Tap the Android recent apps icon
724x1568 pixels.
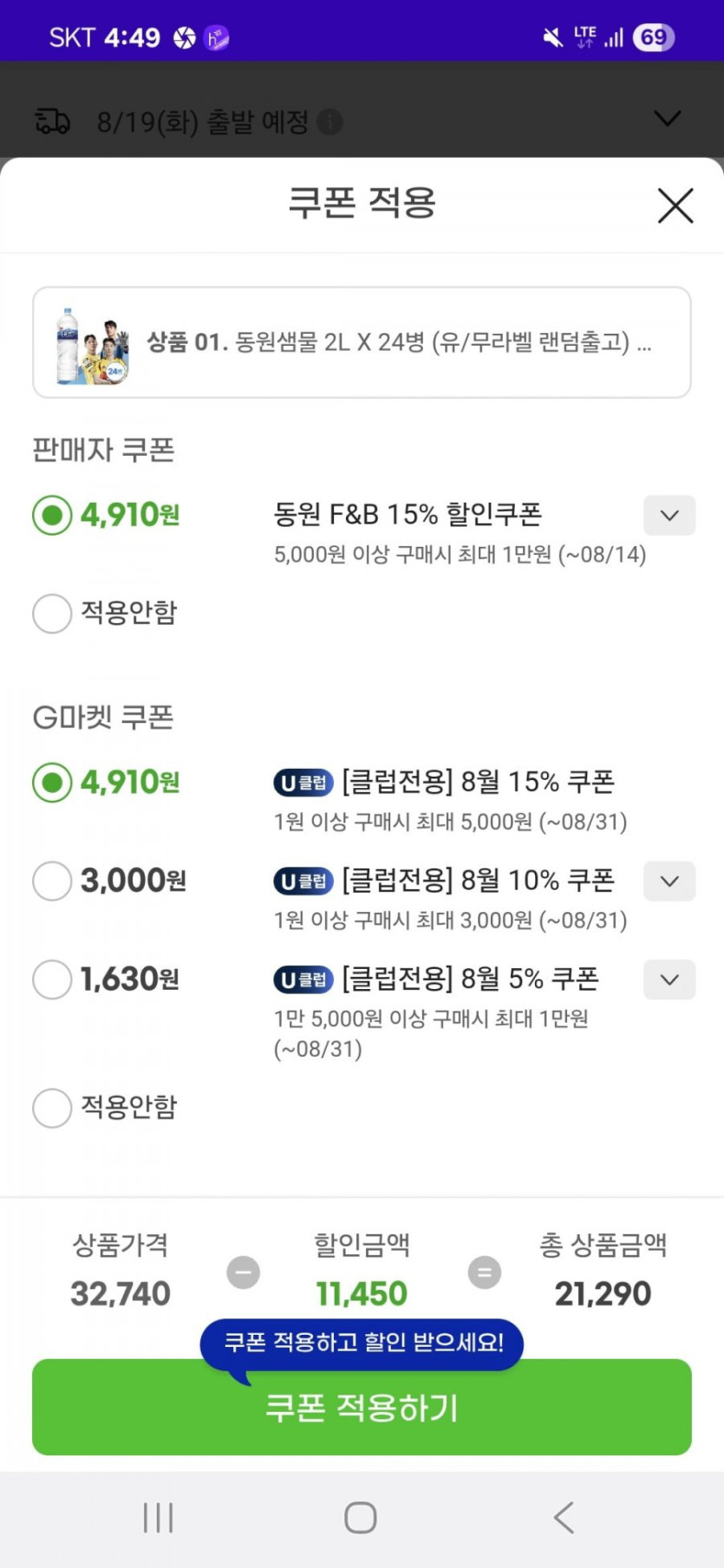[159, 1518]
